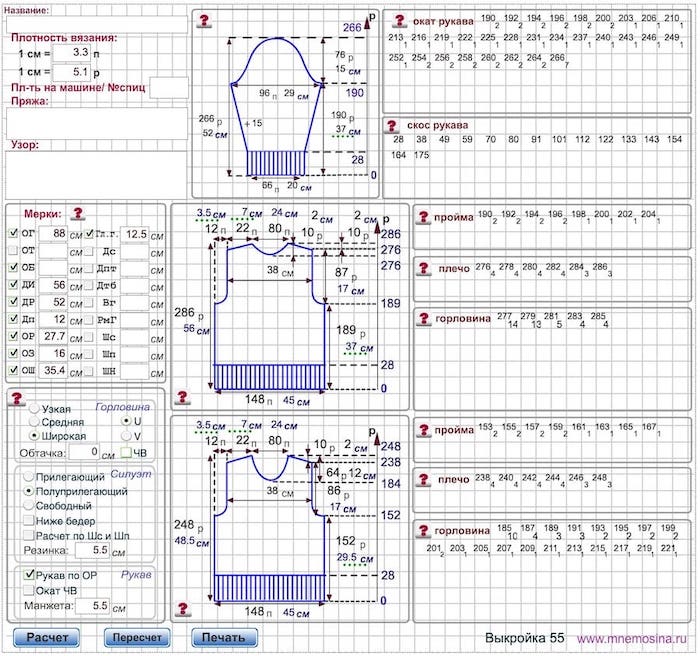Click the Пересчет button
The height and width of the screenshot is (656, 700).
click(x=137, y=637)
